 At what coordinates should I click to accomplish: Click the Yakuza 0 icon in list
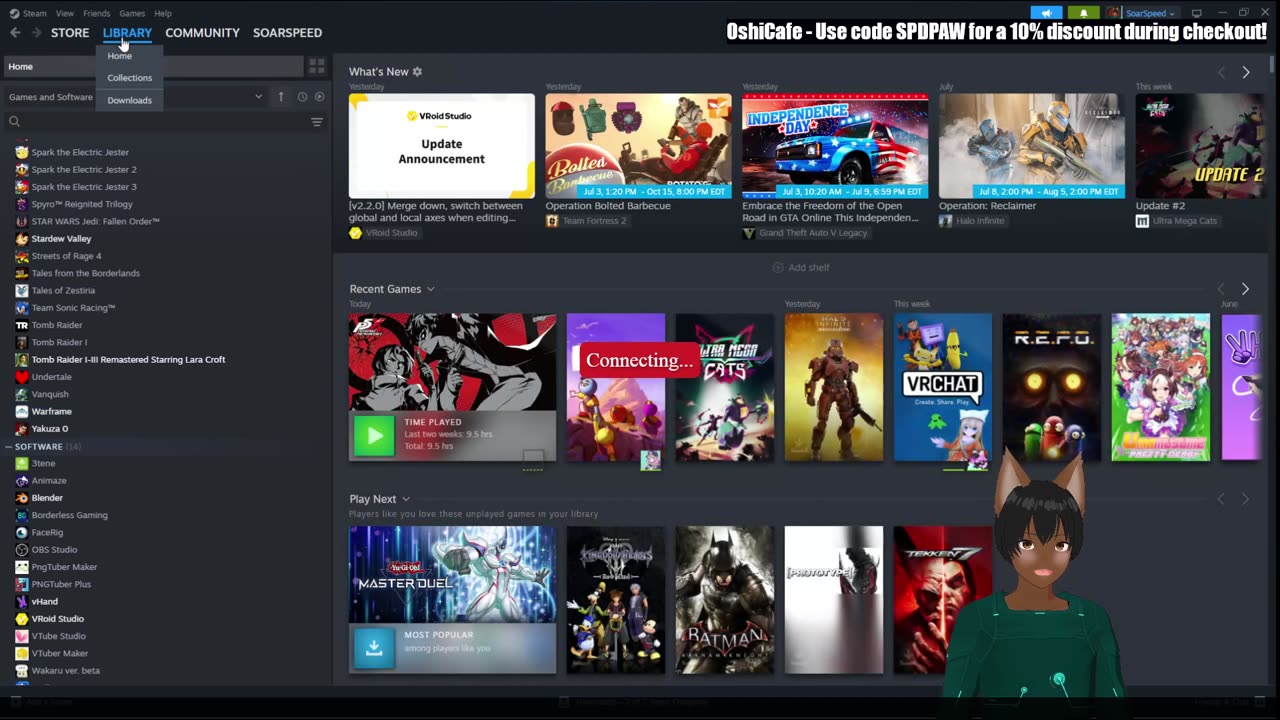(22, 429)
